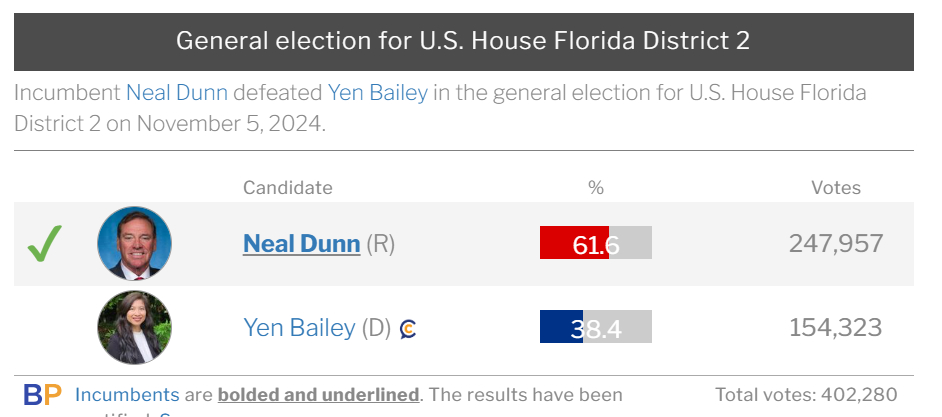Open the bolded Neal Dunn candidate link
942x417 pixels.
coord(301,243)
